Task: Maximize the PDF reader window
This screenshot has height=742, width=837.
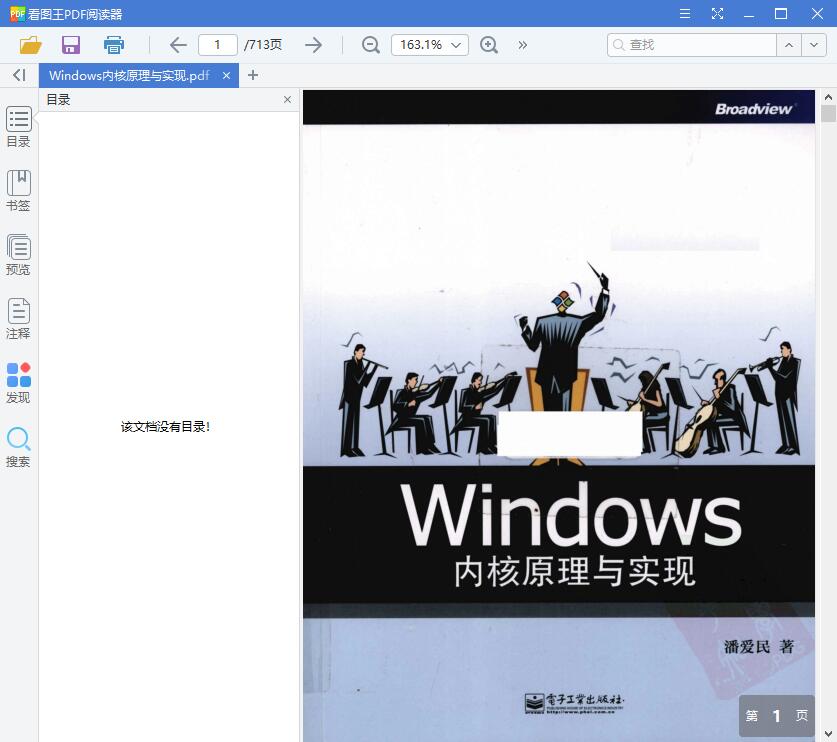Action: 781,14
